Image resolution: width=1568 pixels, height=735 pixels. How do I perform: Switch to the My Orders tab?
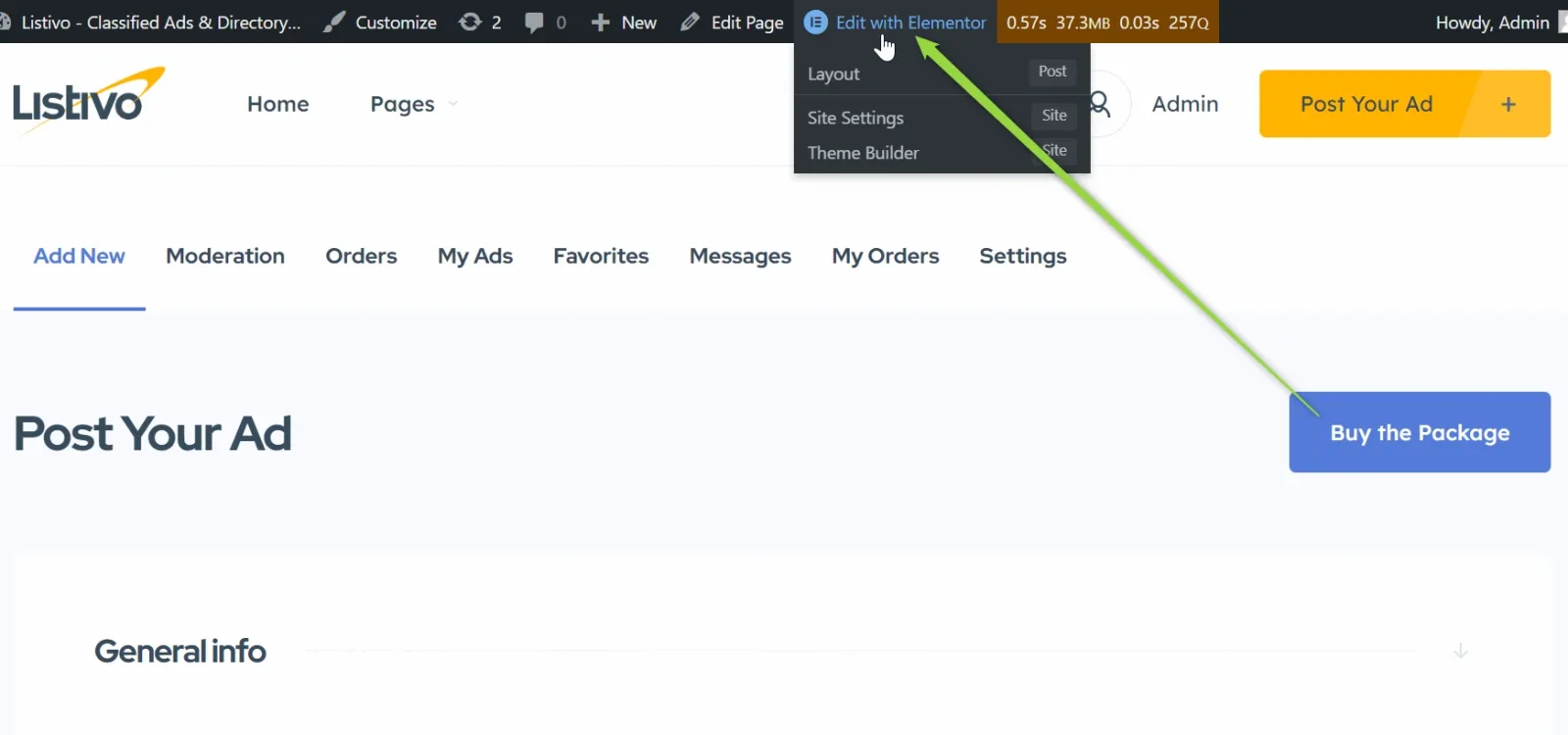coord(885,256)
